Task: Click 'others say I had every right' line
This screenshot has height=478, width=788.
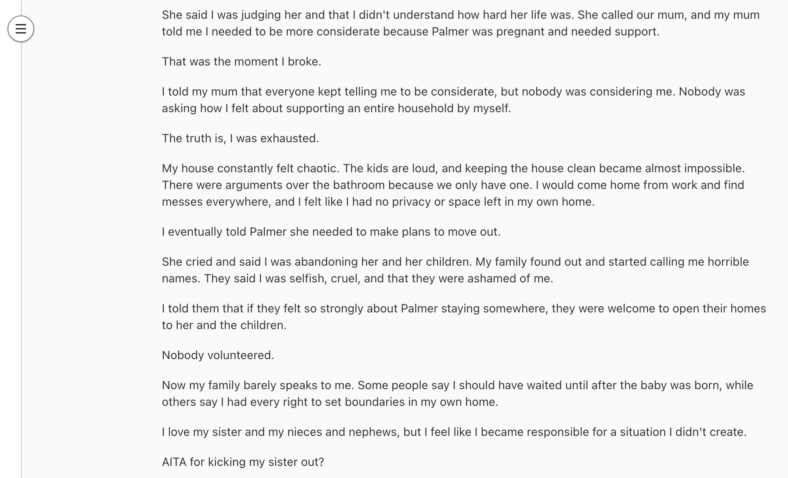Action: [x=330, y=402]
